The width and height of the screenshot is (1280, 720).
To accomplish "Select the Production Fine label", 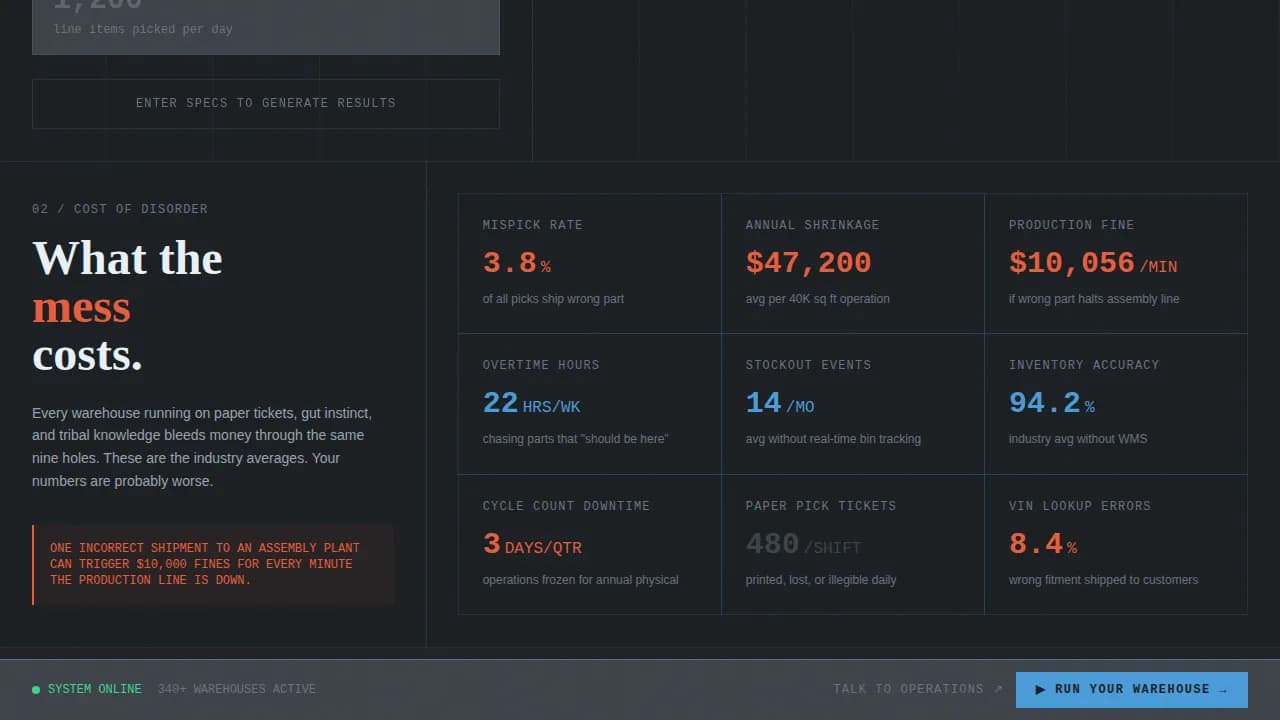I will (x=1072, y=225).
